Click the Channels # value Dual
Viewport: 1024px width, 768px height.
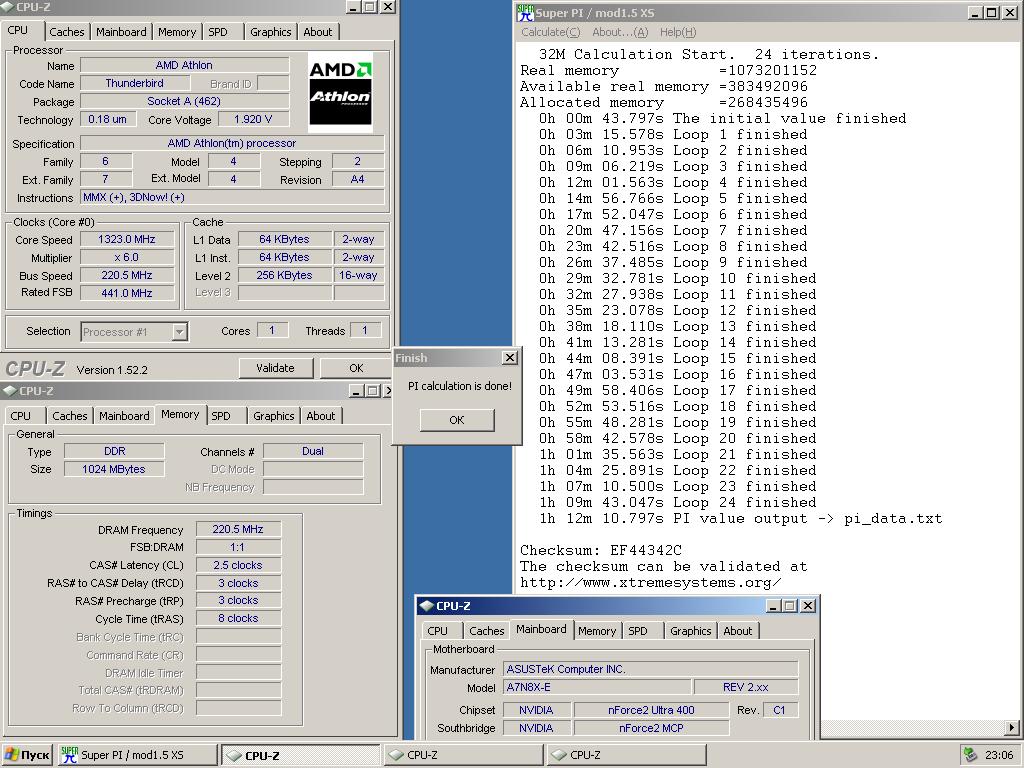click(313, 451)
